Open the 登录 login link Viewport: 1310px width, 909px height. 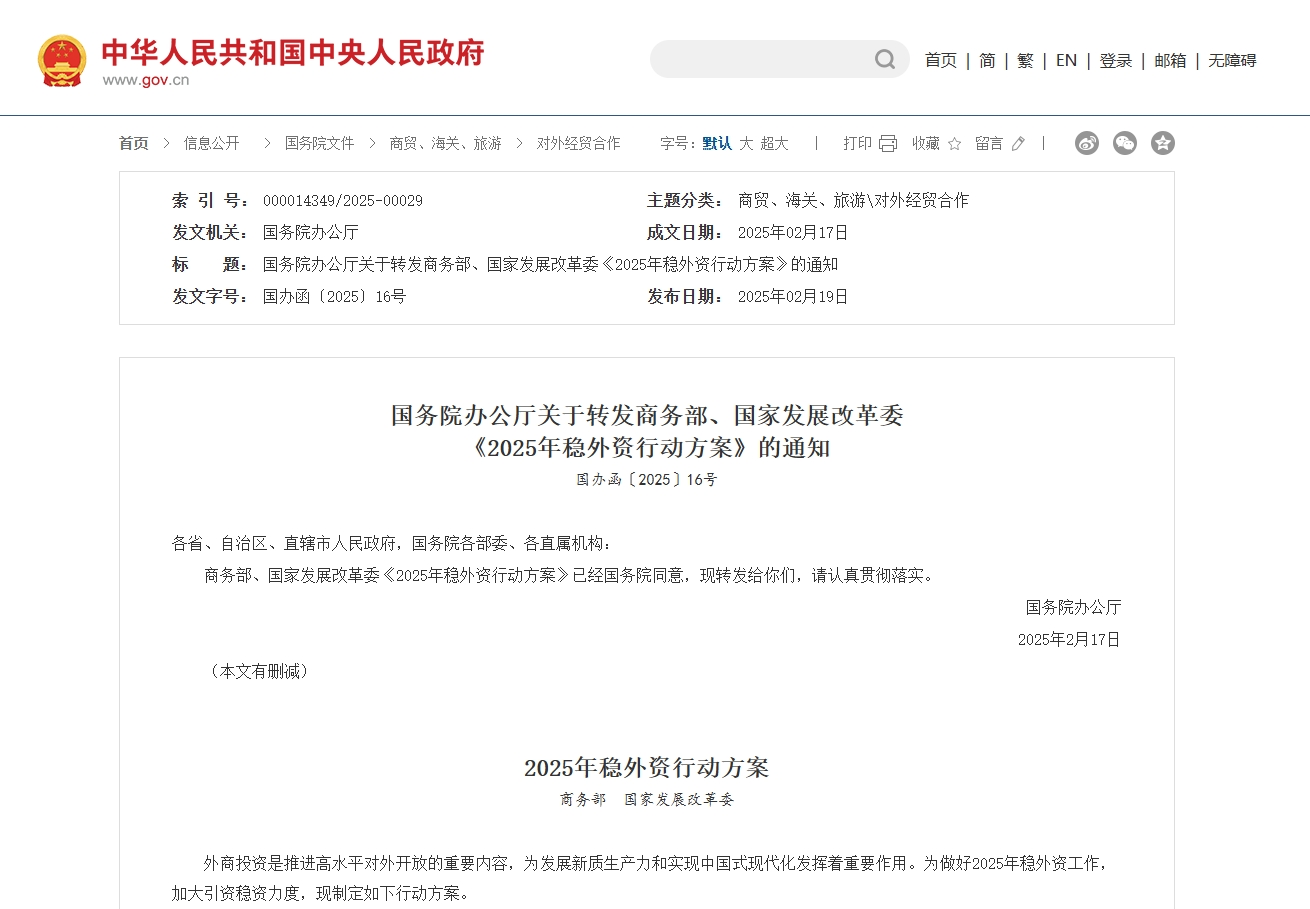point(1116,60)
